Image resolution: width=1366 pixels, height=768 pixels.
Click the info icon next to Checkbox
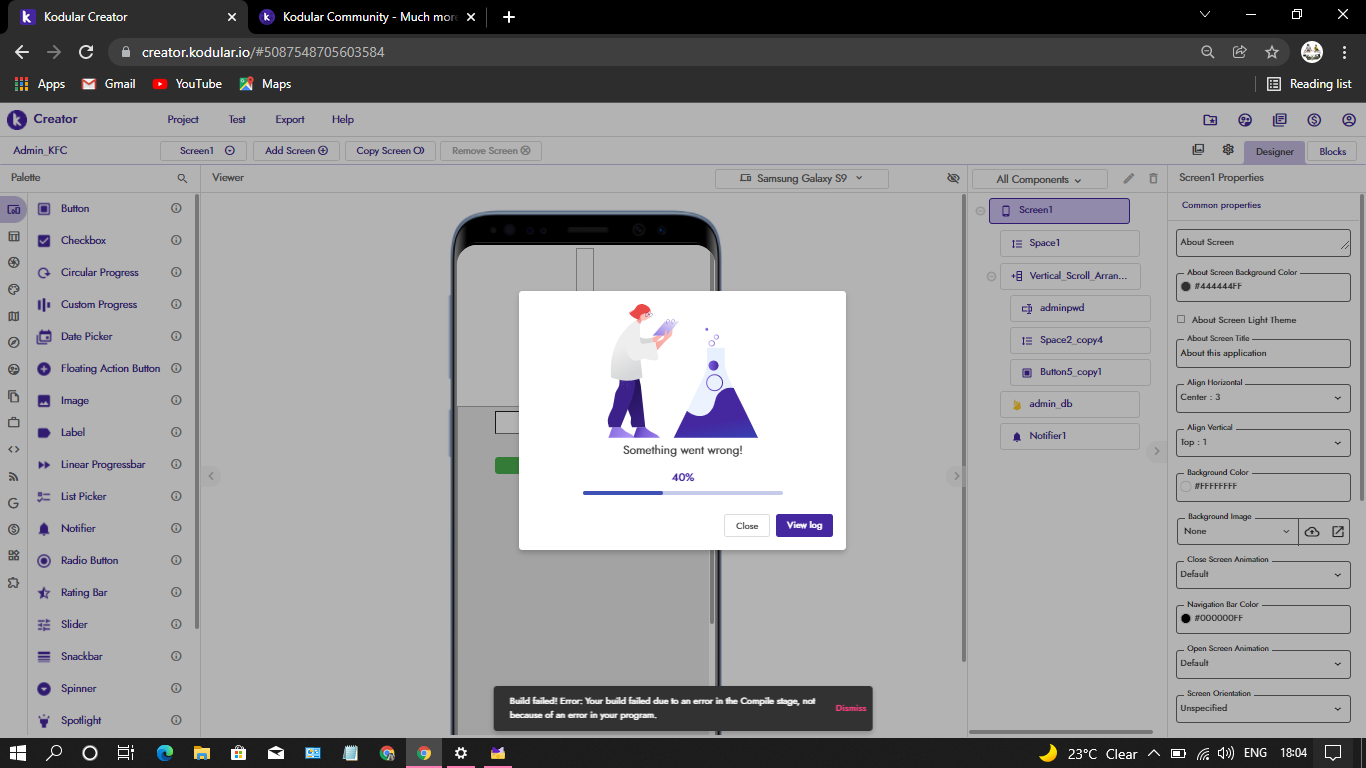pyautogui.click(x=176, y=240)
